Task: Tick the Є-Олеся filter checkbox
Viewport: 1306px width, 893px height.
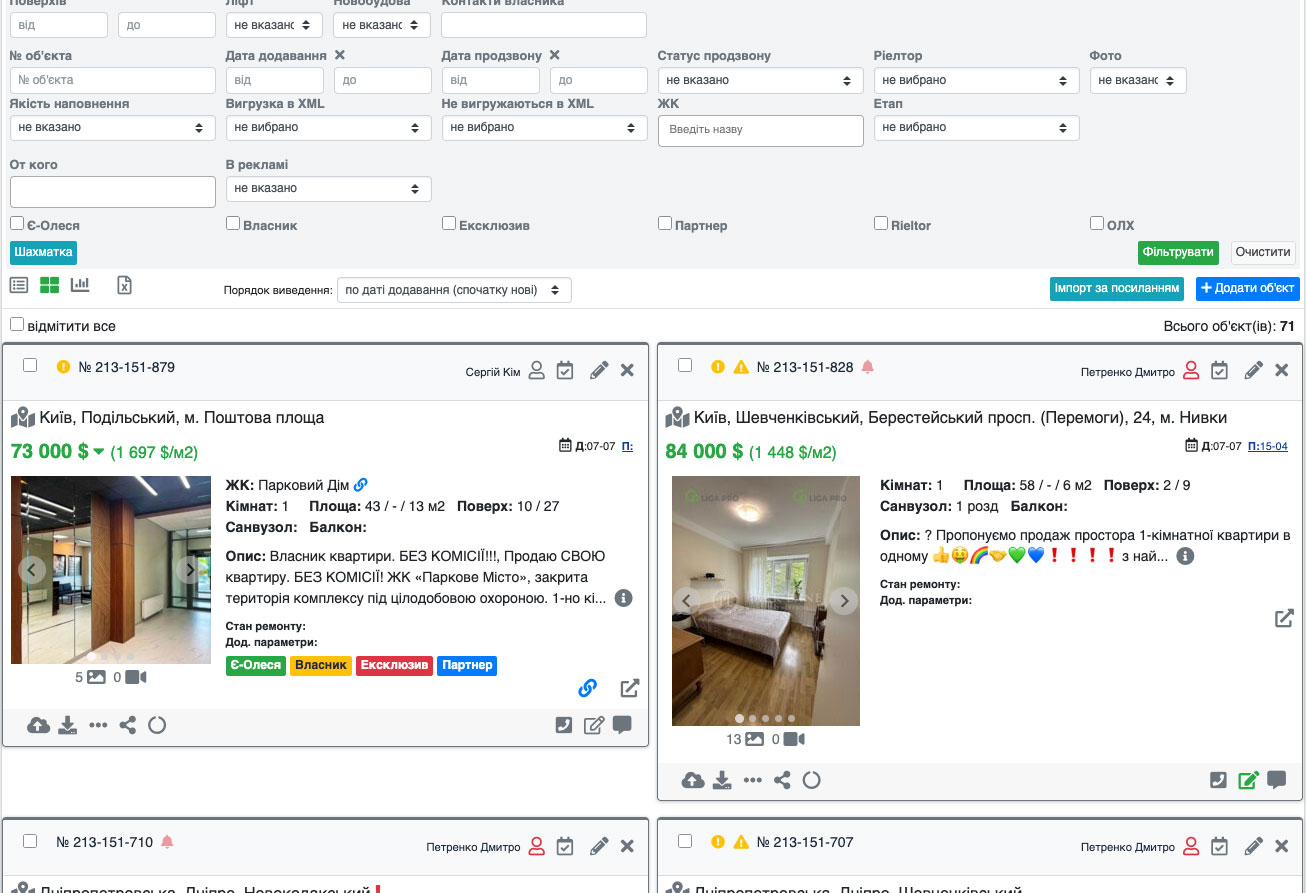Action: 17,224
